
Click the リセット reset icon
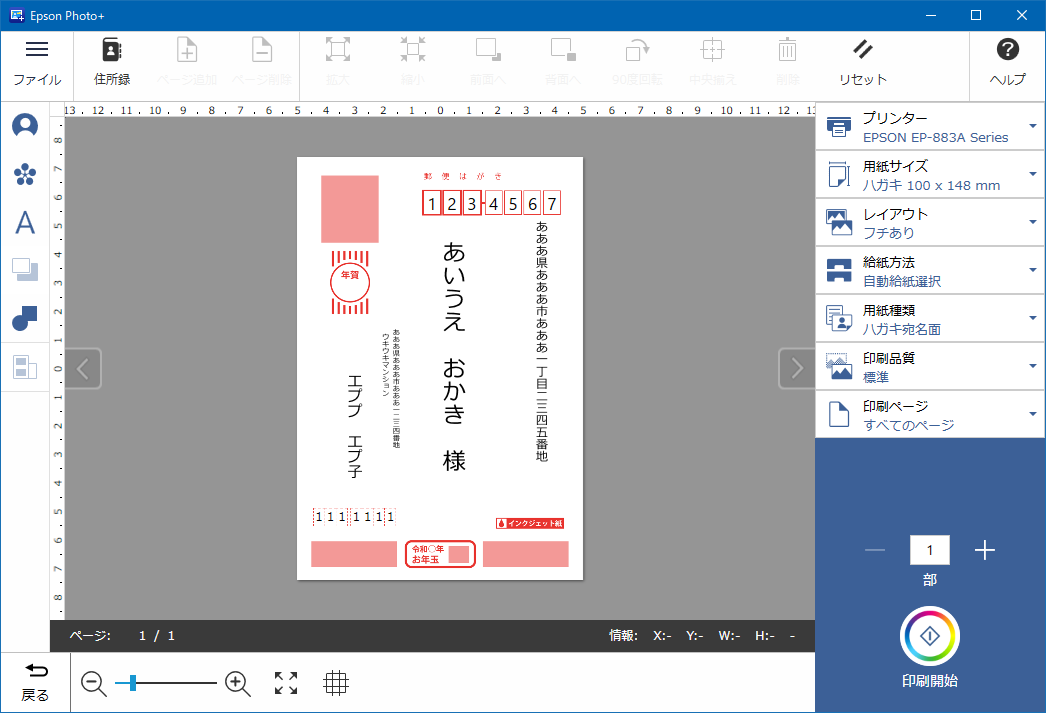pos(862,62)
